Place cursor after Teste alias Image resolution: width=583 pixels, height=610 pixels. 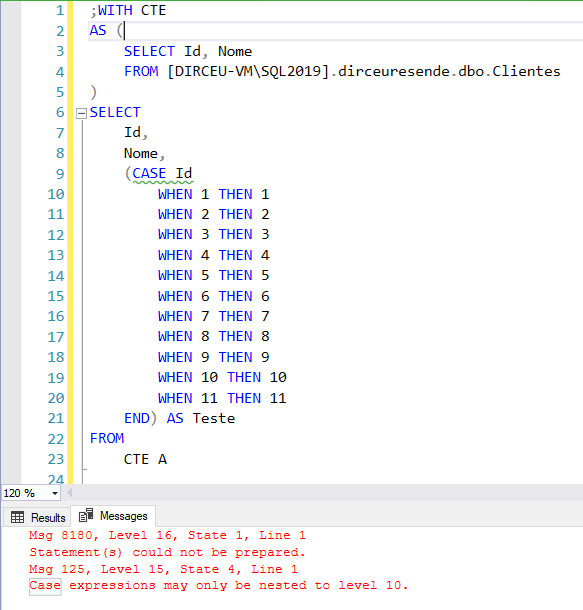click(x=236, y=419)
